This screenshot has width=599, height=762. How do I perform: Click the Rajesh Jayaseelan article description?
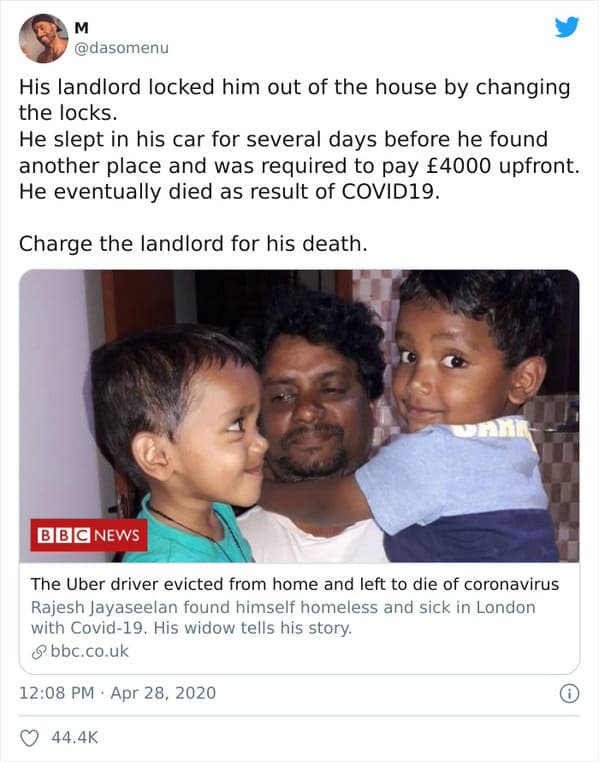(x=283, y=617)
